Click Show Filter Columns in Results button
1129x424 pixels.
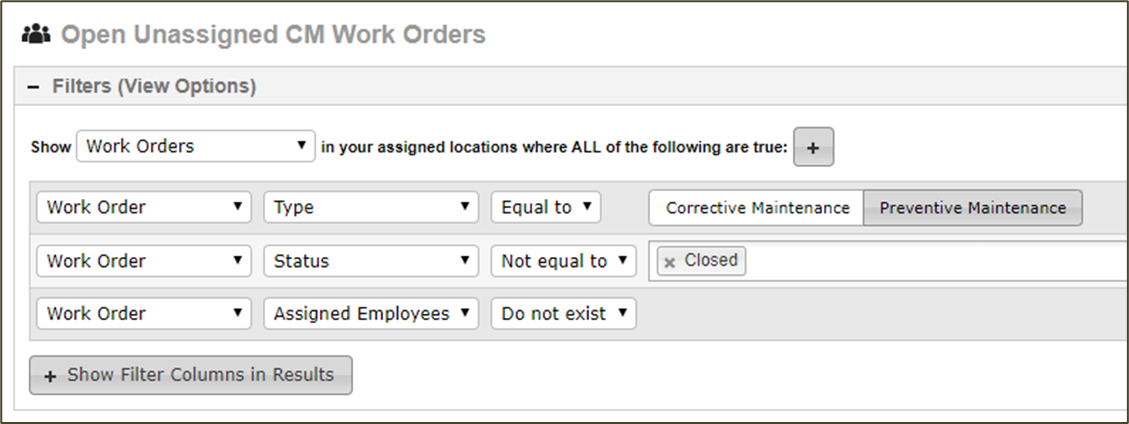click(x=191, y=375)
